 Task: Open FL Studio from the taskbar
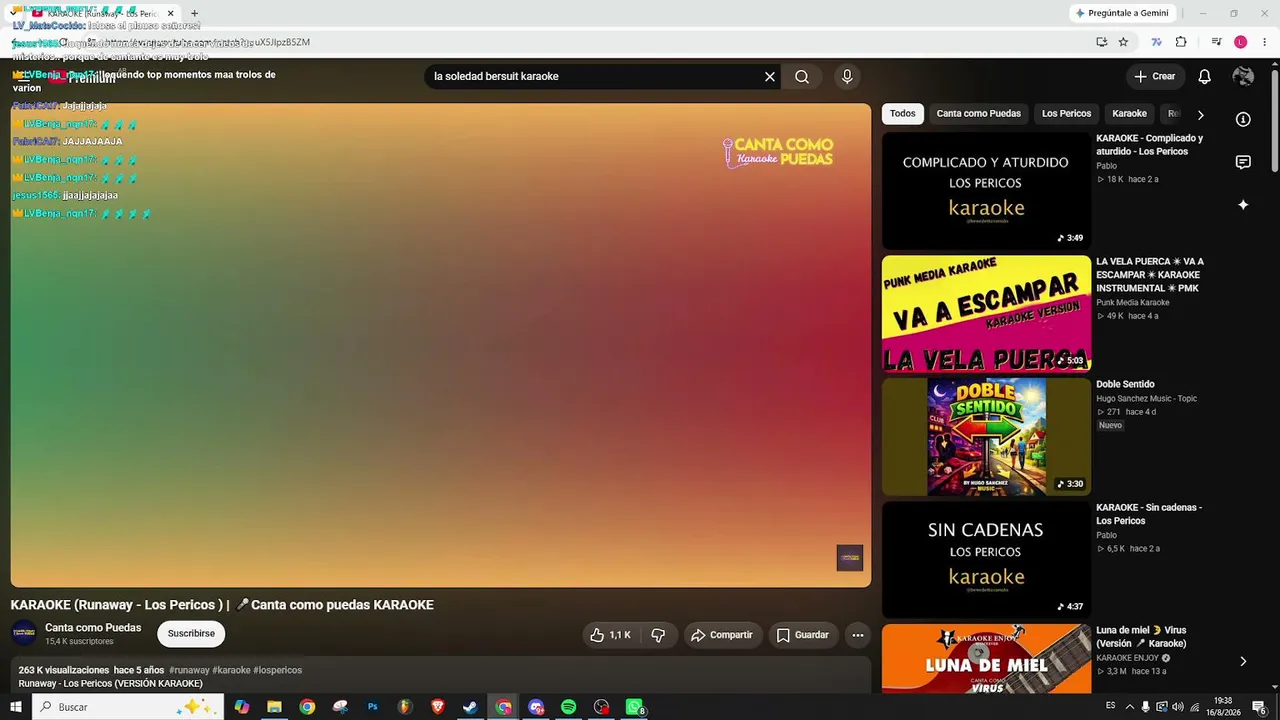coord(405,707)
